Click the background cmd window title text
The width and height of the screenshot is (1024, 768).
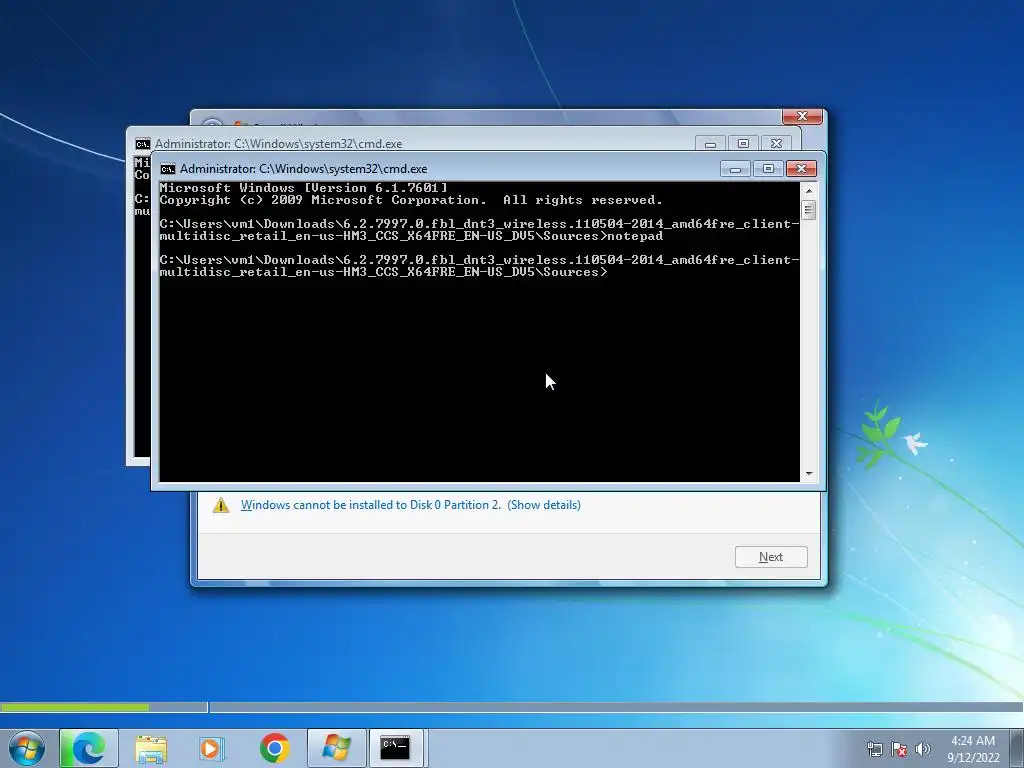279,144
